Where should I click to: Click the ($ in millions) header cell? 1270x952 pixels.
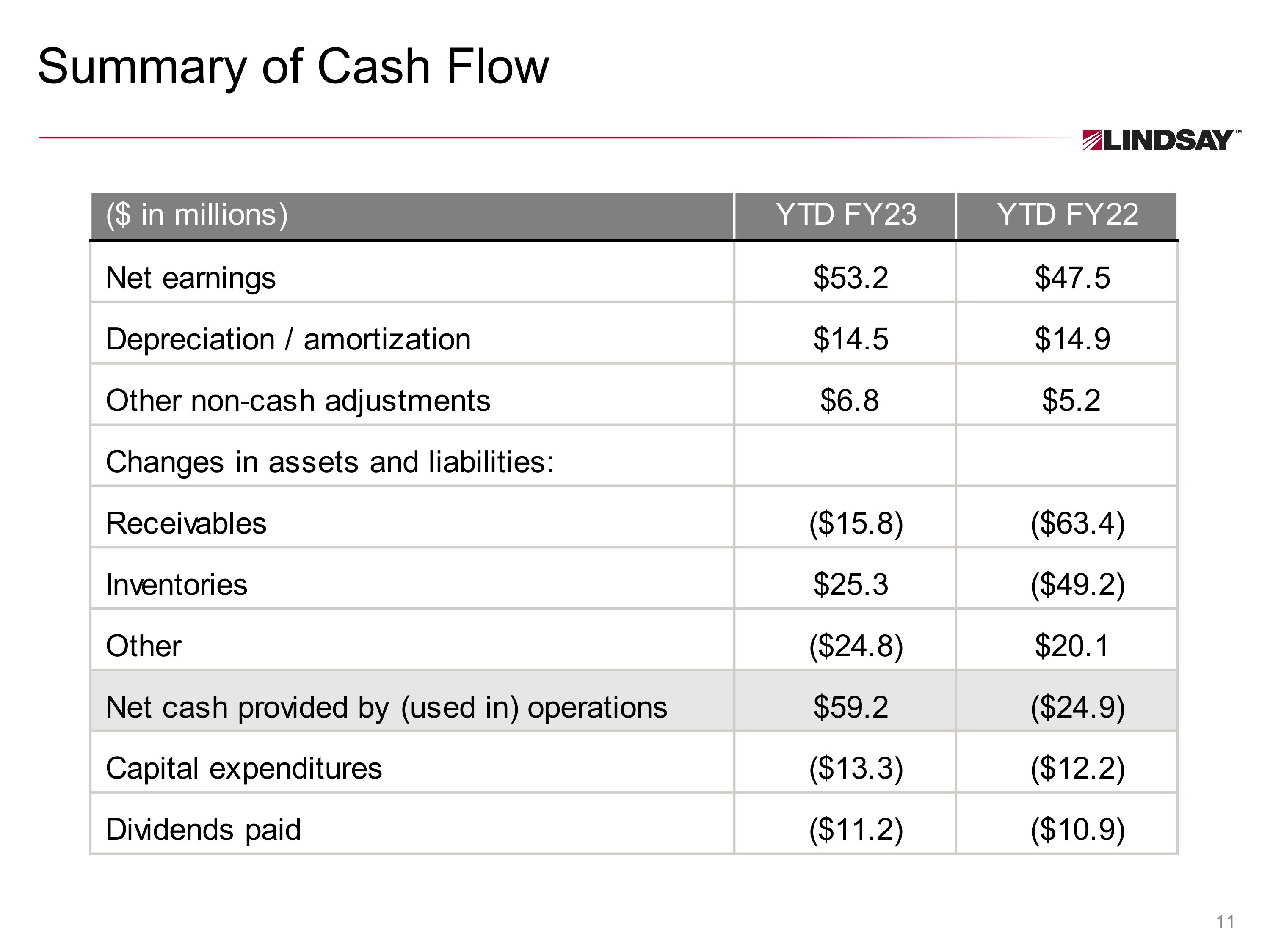[196, 215]
